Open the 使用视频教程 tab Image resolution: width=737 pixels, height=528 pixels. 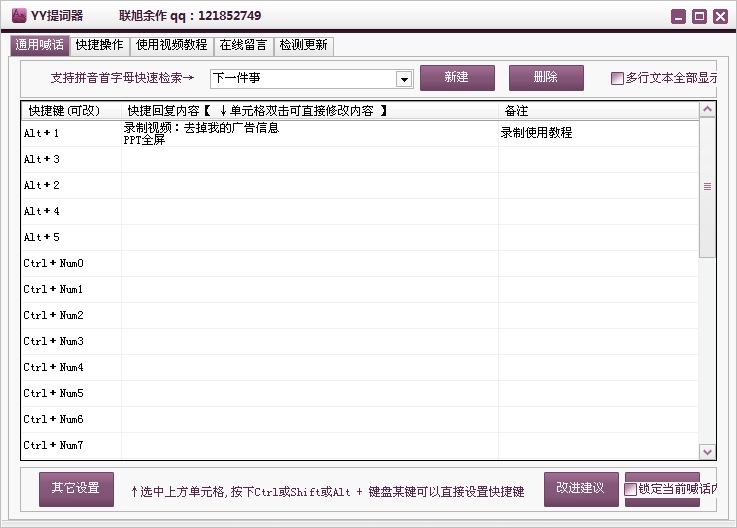click(x=171, y=45)
